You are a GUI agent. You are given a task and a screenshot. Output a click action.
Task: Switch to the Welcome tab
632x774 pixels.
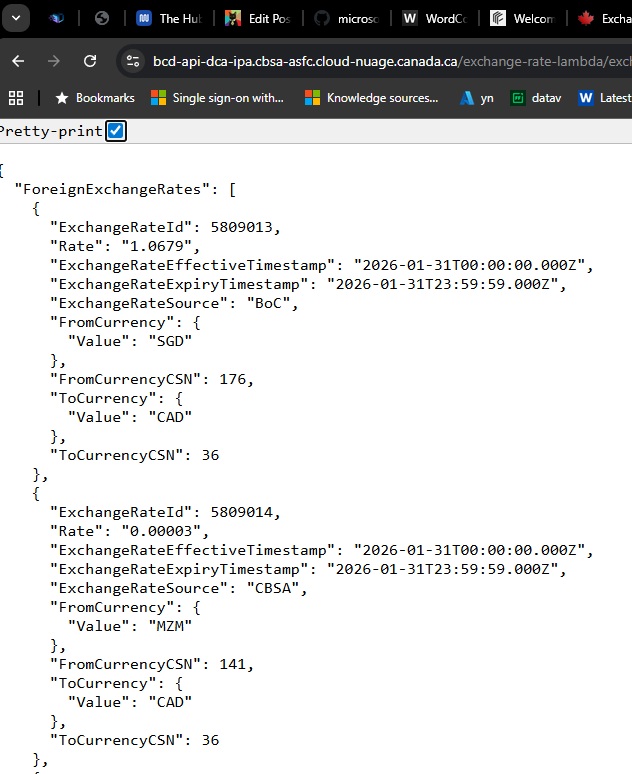521,18
